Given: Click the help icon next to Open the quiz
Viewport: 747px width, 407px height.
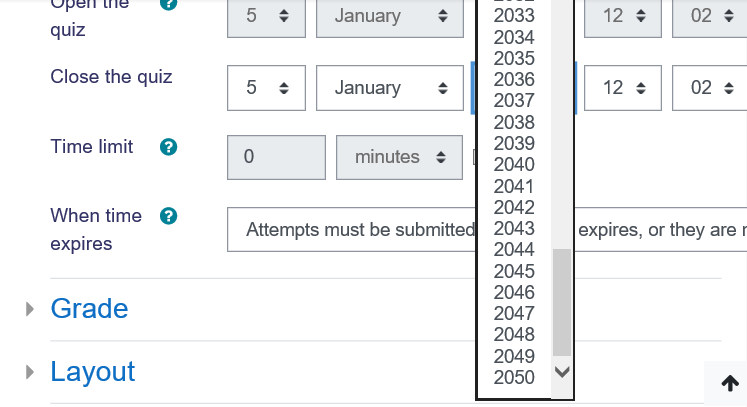Looking at the screenshot, I should pos(169,4).
